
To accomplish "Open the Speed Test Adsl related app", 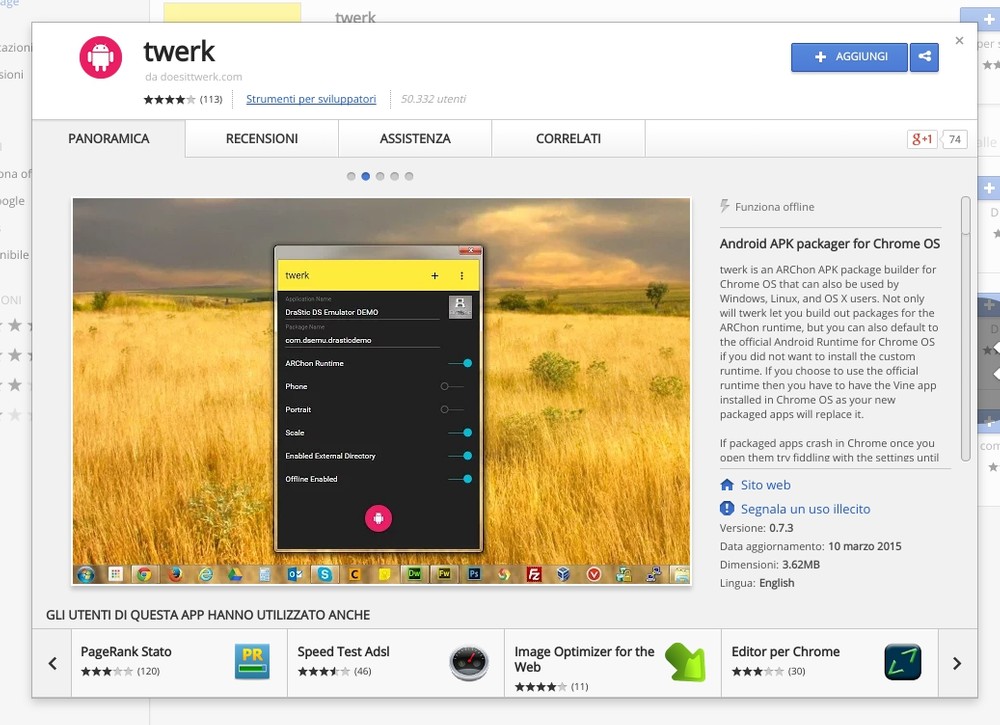I will pyautogui.click(x=396, y=663).
